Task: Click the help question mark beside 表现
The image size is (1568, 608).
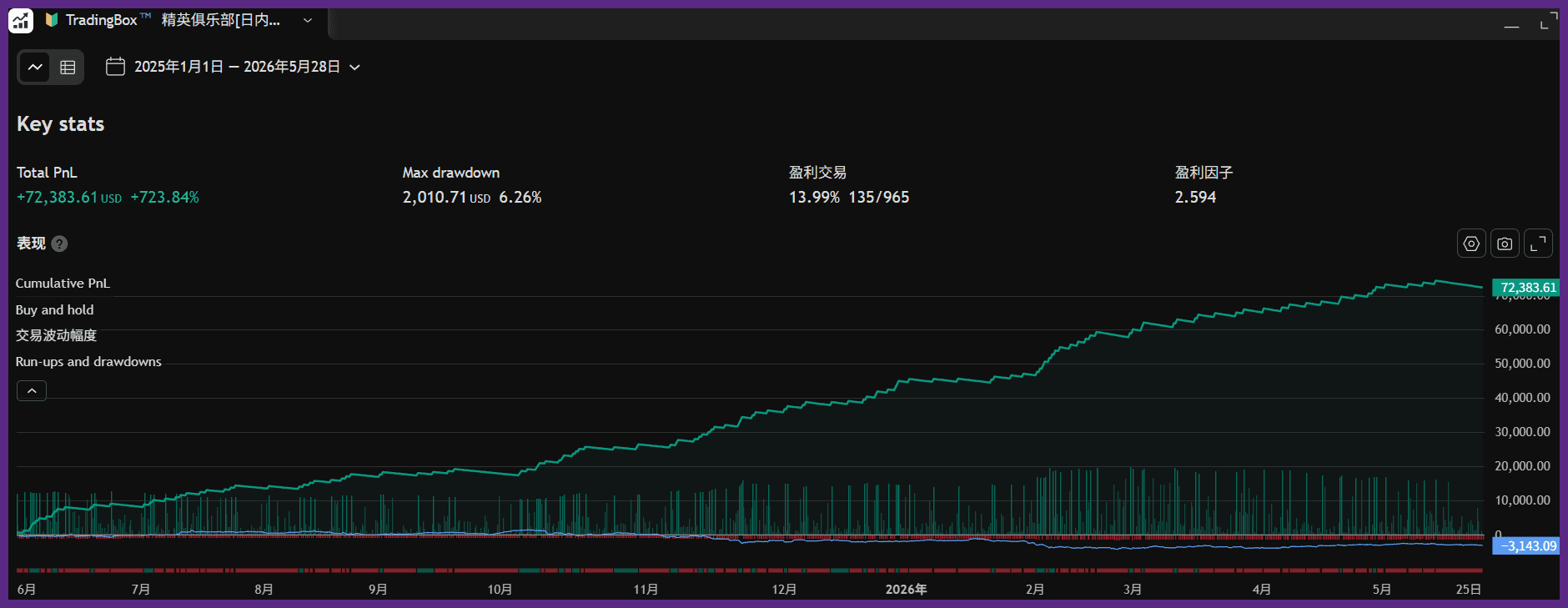Action: [x=59, y=244]
